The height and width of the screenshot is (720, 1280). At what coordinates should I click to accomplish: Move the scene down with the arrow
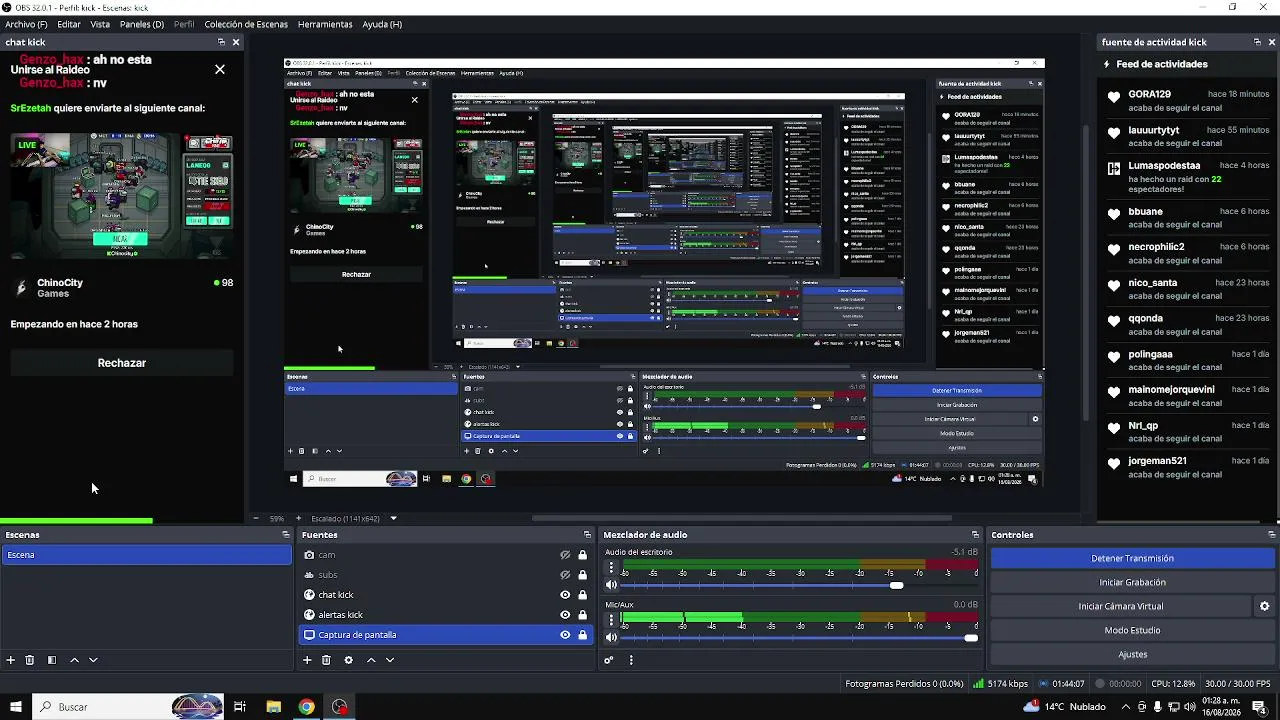click(x=93, y=660)
